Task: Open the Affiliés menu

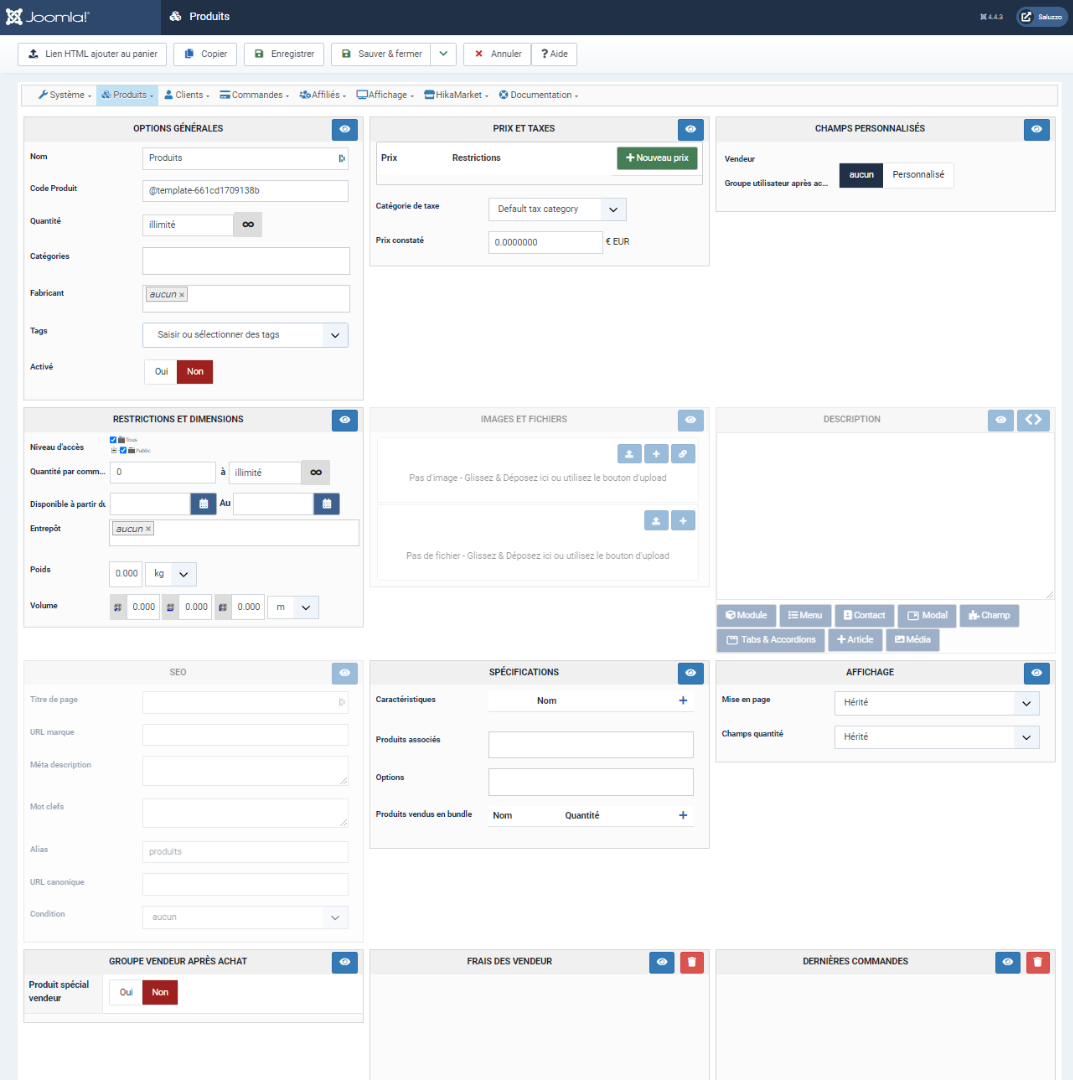Action: click(322, 95)
